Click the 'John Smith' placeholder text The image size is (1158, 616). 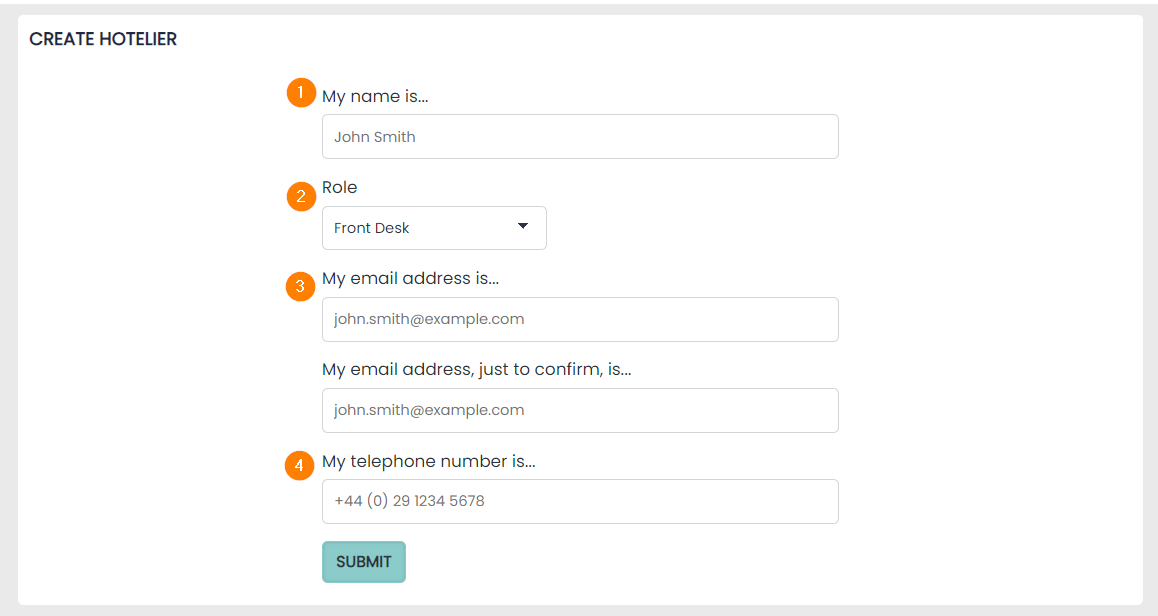pos(375,137)
